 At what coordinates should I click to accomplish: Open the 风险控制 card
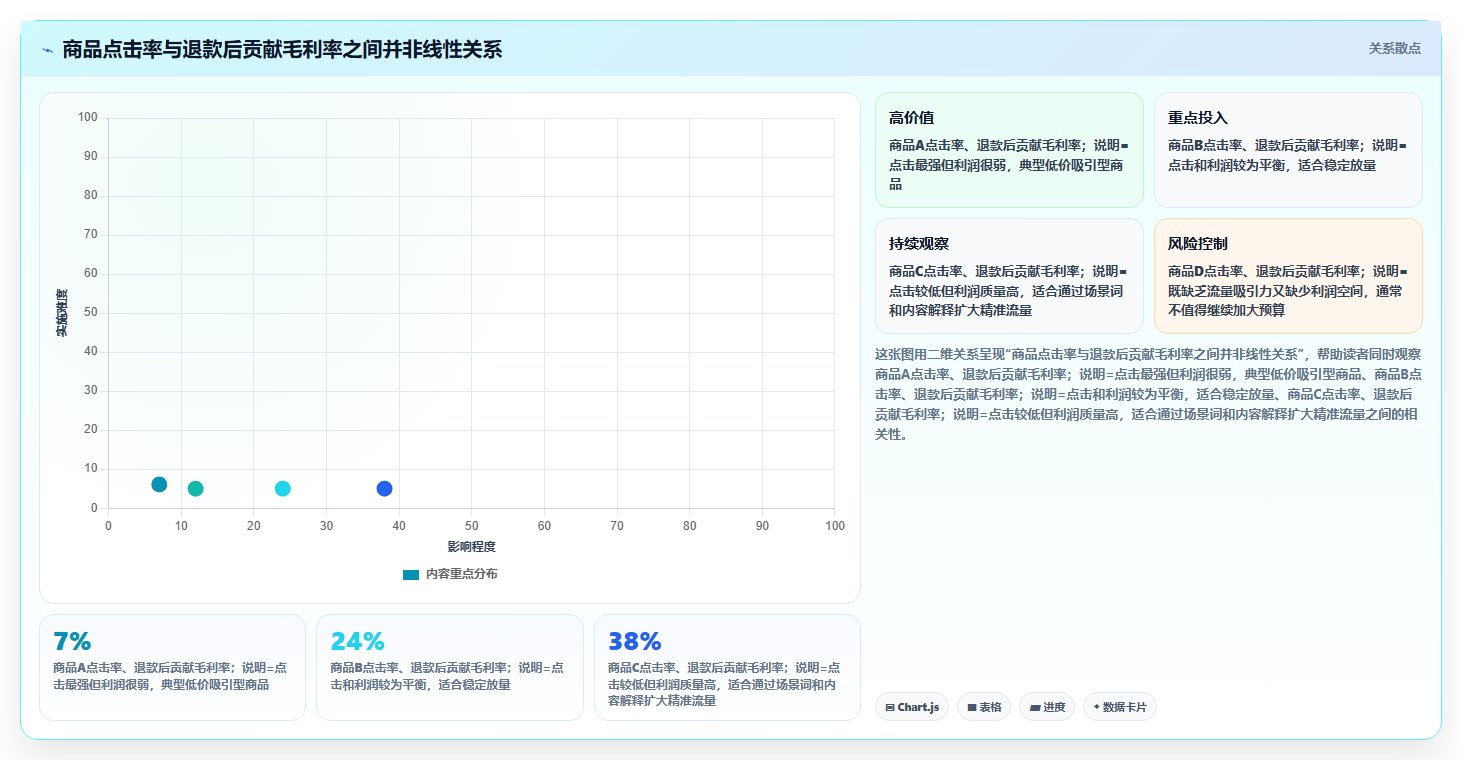pos(1288,276)
